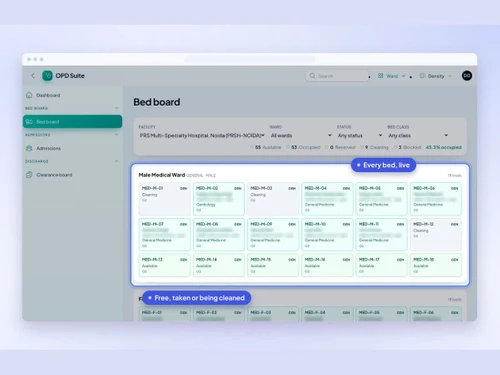Expand the Density options chevron
Image resolution: width=500 pixels, height=375 pixels.
click(x=450, y=76)
